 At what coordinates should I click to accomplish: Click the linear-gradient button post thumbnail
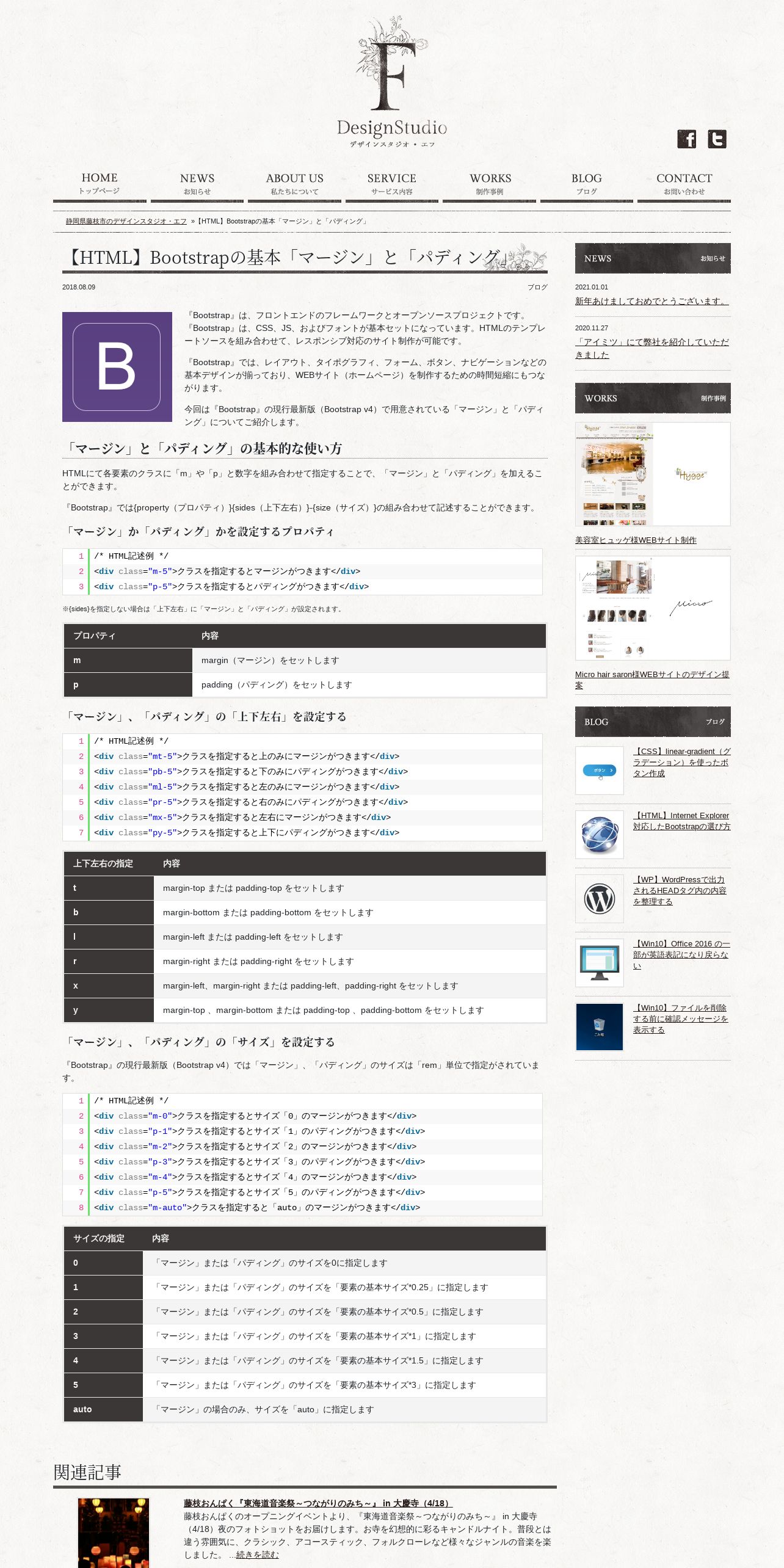tap(600, 771)
